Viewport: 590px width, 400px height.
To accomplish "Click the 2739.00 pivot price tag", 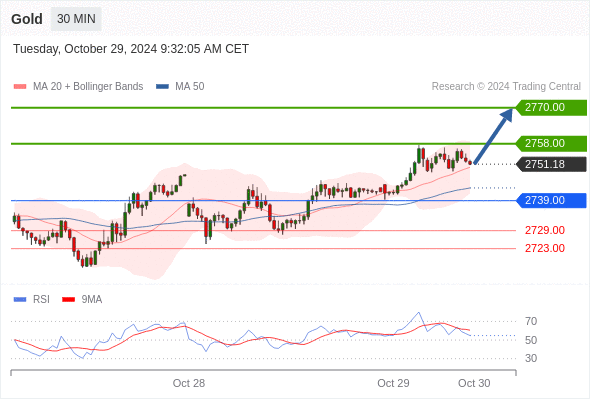I will point(551,200).
